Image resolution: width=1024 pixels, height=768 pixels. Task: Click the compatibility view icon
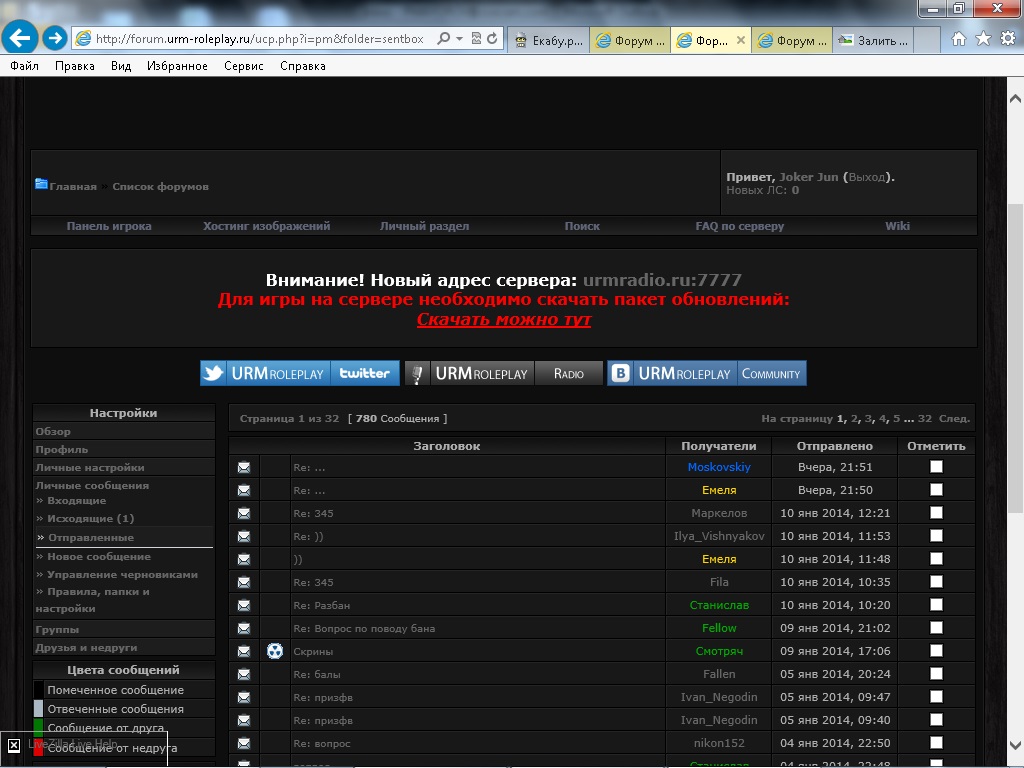476,39
